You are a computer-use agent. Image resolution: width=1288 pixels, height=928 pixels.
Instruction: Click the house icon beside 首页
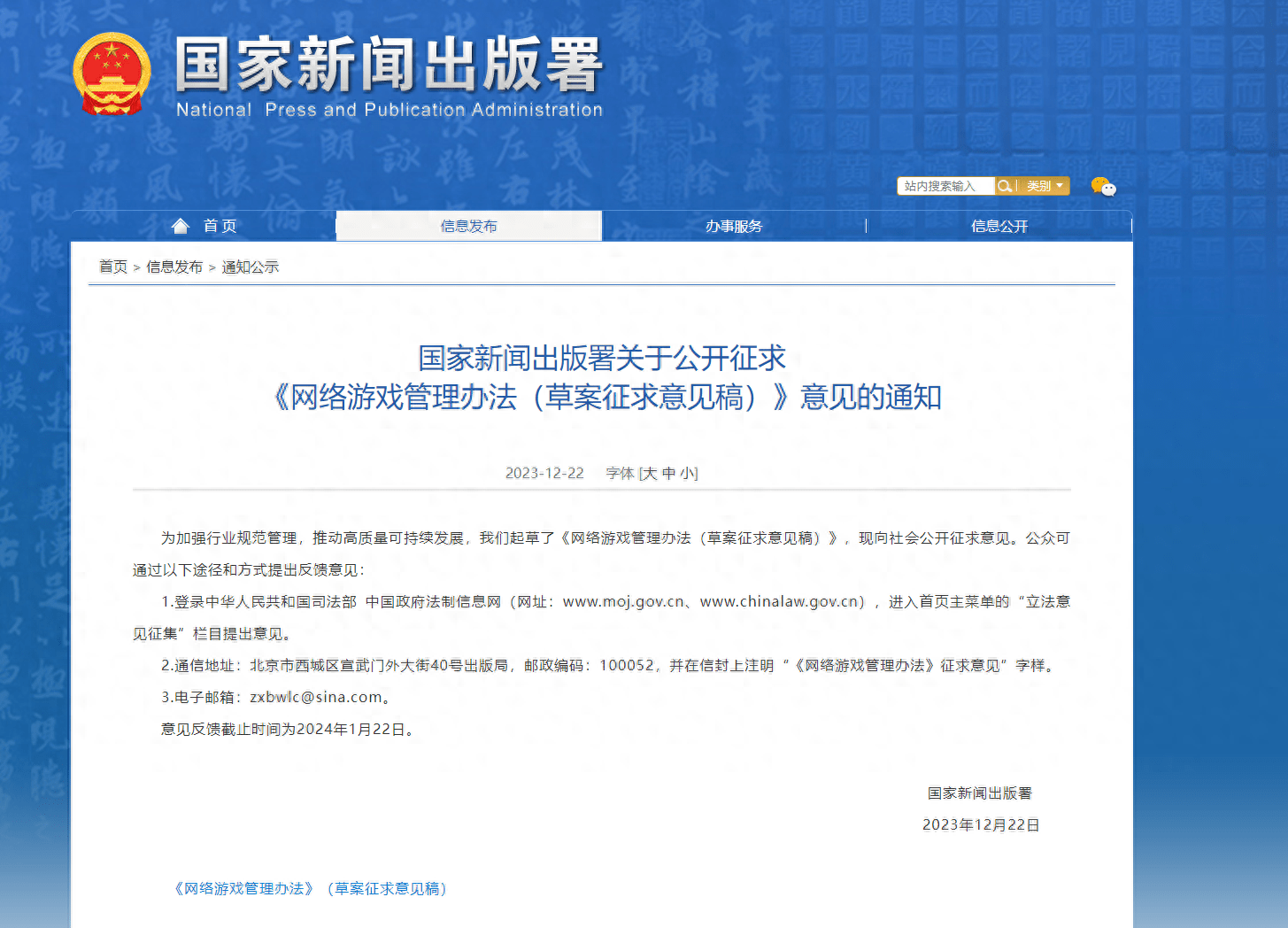click(181, 226)
